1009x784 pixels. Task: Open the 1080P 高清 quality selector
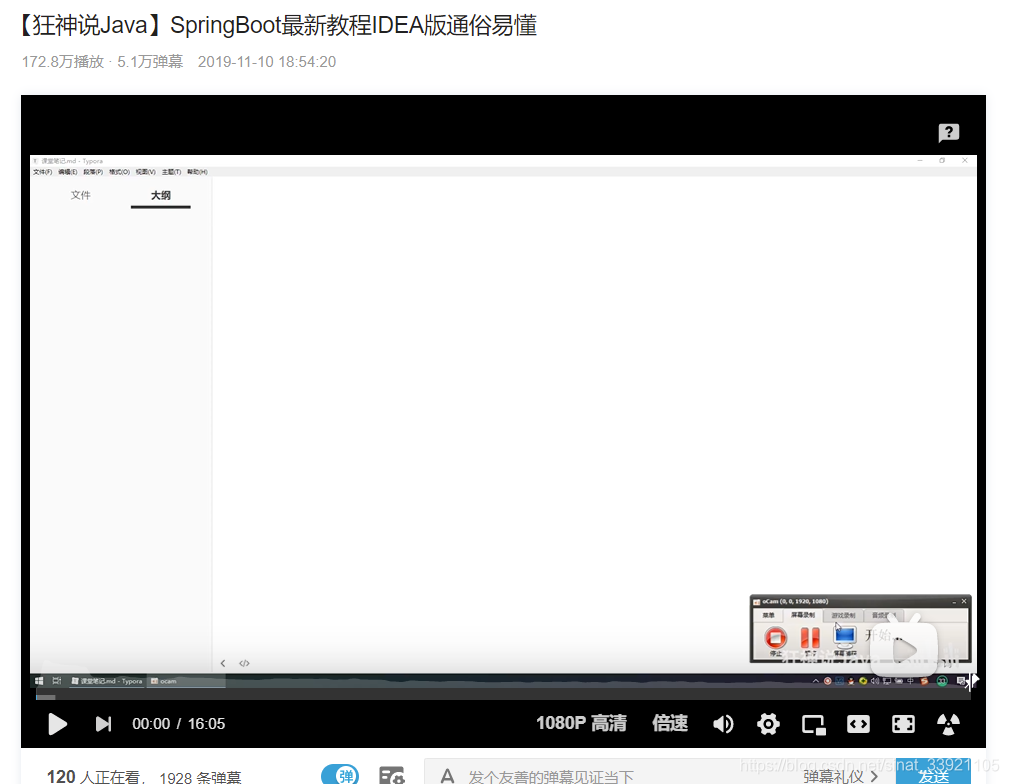[x=581, y=723]
